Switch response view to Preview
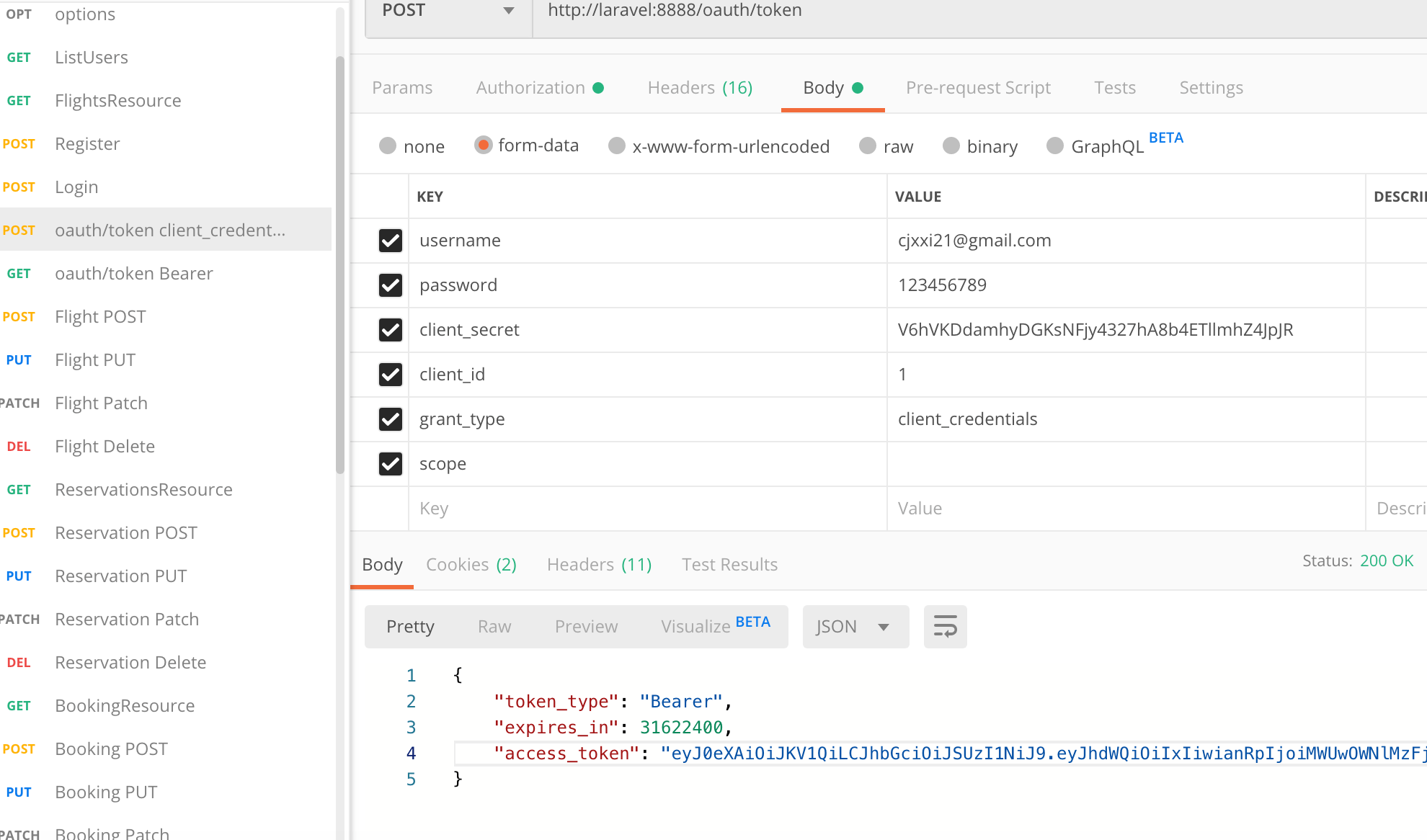This screenshot has width=1427, height=840. pos(585,626)
